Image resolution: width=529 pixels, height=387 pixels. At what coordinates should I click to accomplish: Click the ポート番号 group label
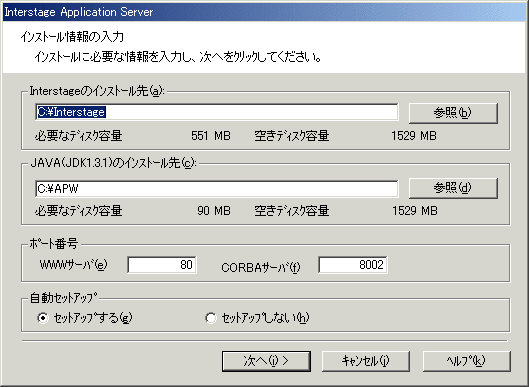(x=54, y=243)
